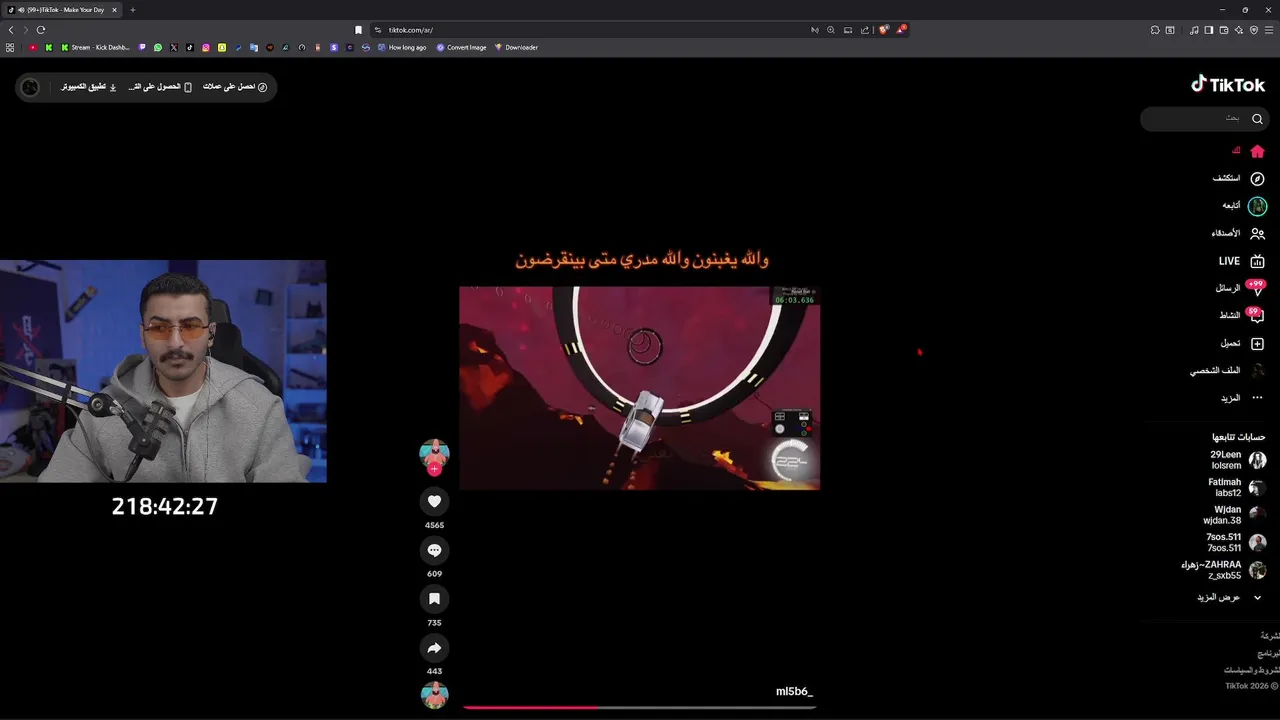This screenshot has width=1280, height=720.
Task: Click the creator username ml5b6_
Action: click(x=794, y=691)
